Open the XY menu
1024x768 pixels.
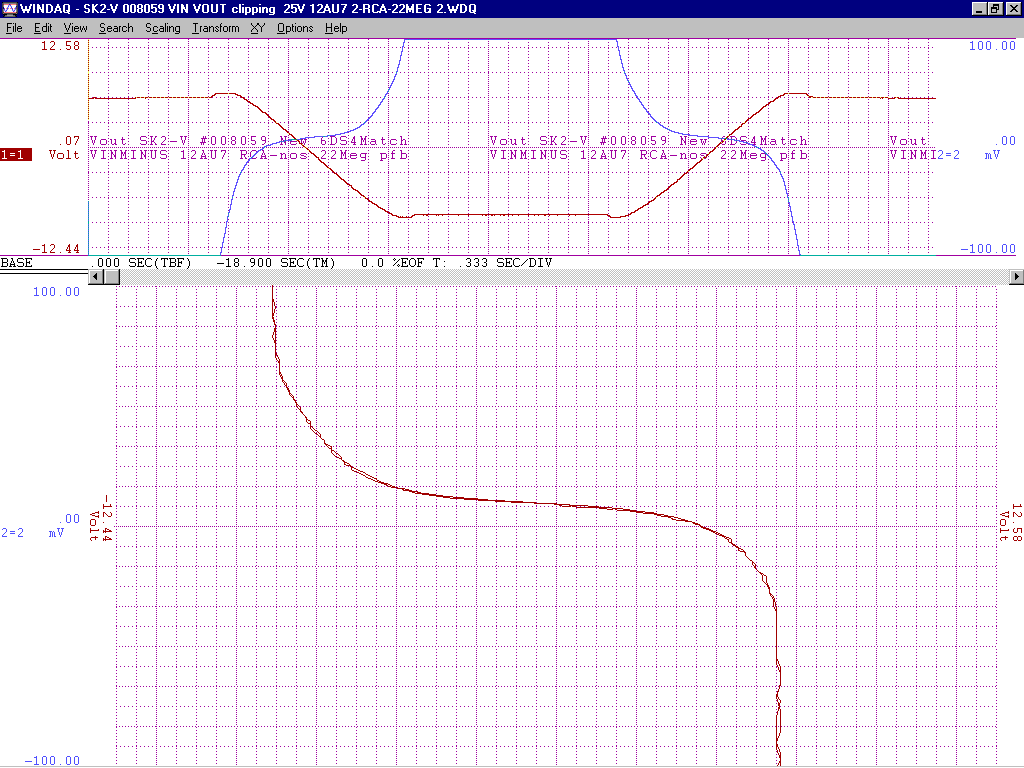(257, 28)
